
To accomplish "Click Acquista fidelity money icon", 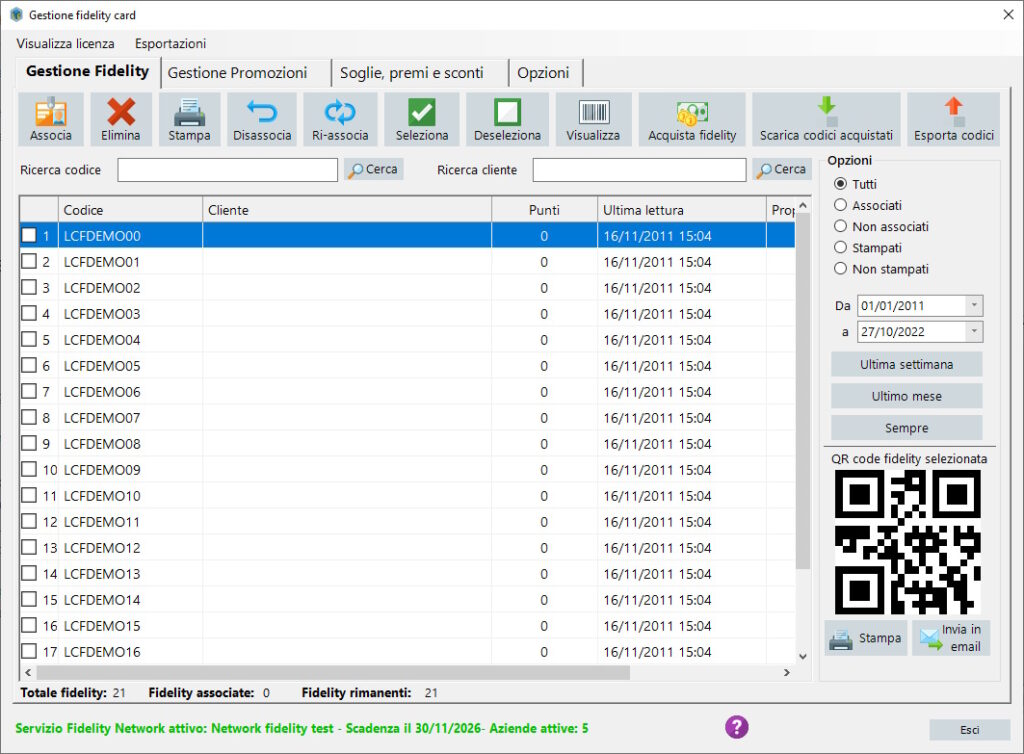I will (692, 112).
